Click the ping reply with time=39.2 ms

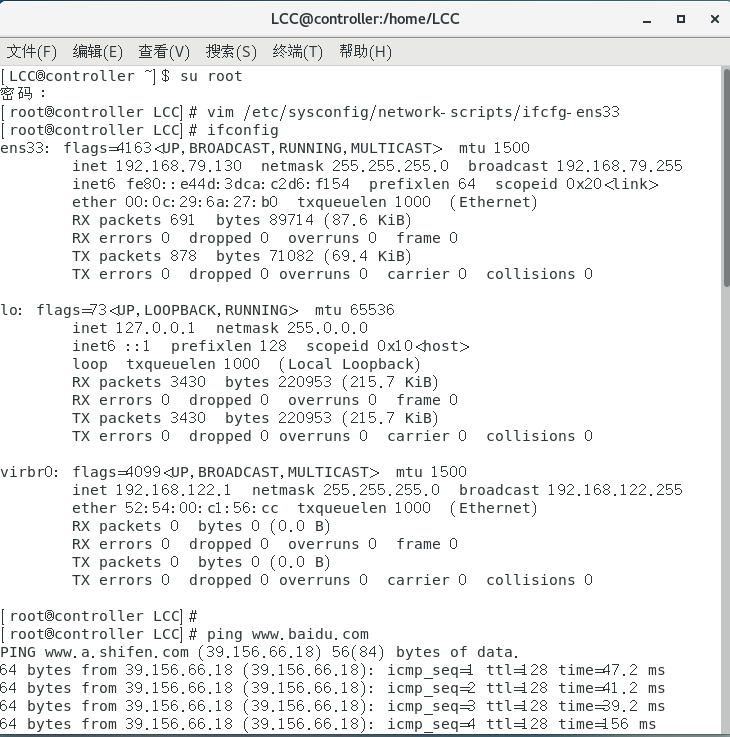(x=332, y=706)
